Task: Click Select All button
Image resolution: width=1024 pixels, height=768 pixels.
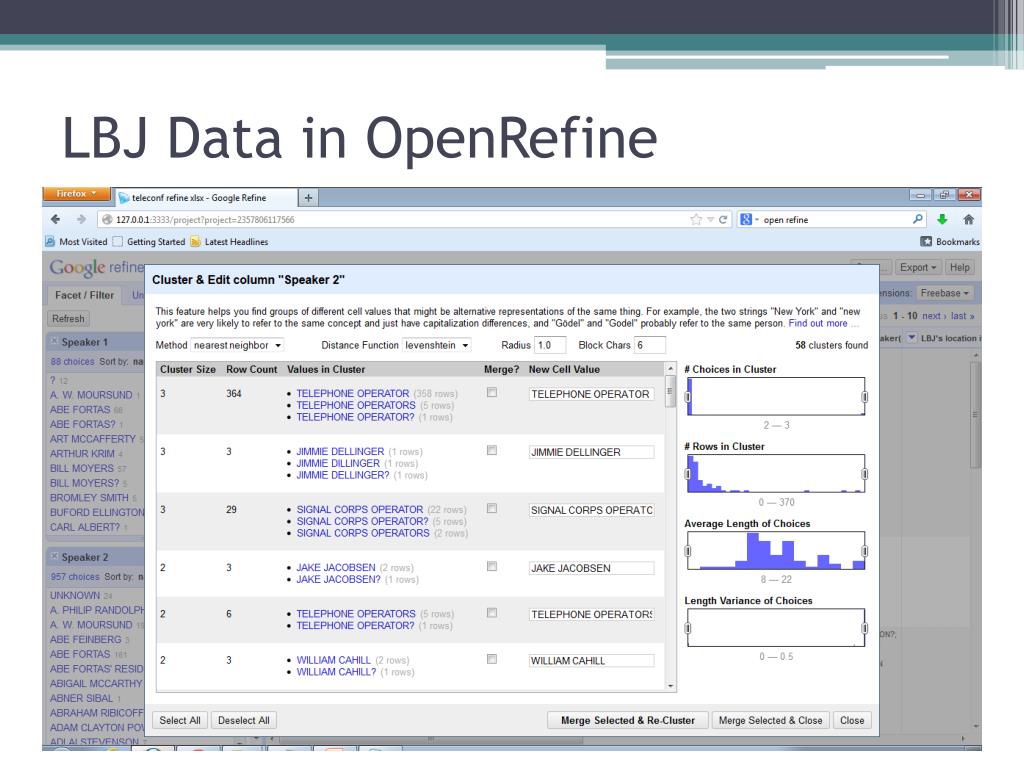Action: (x=180, y=720)
